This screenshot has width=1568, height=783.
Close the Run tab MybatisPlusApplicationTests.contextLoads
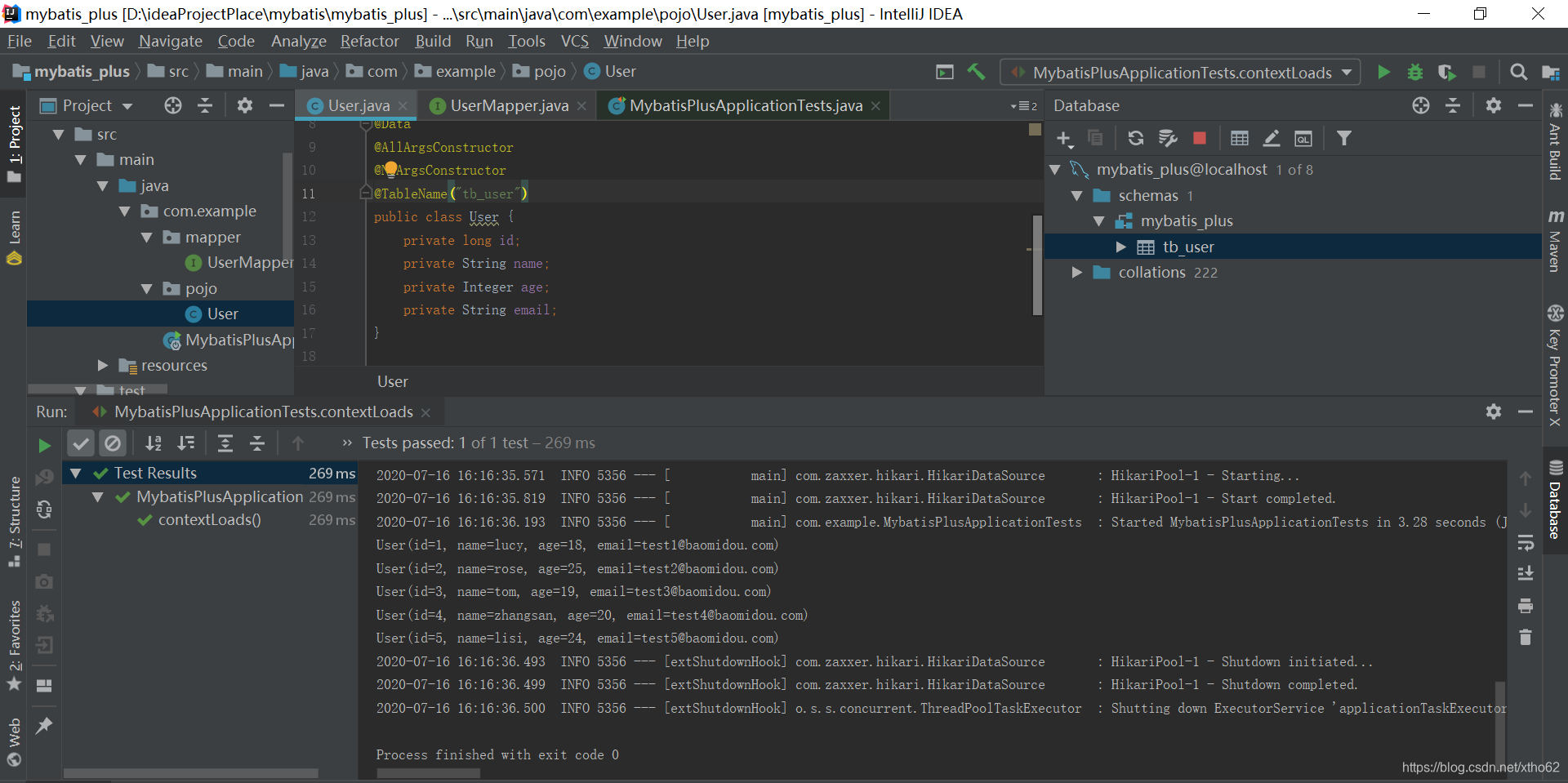(x=425, y=412)
